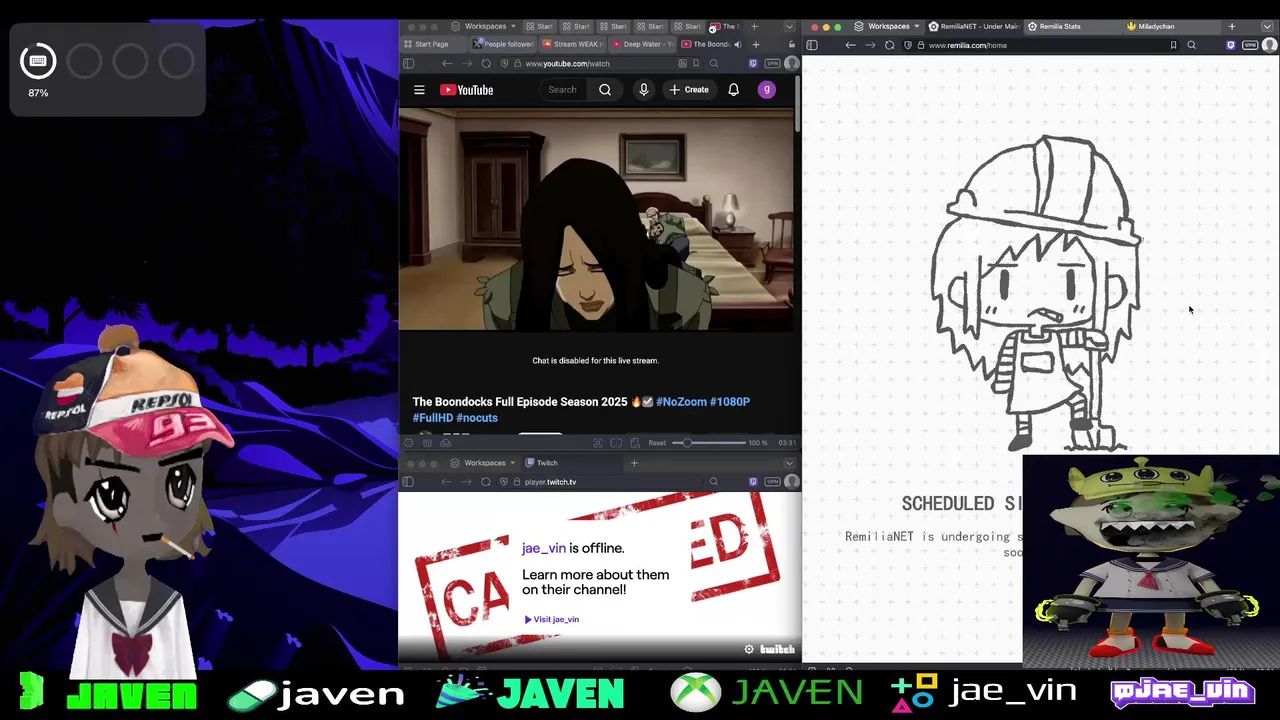Reload the YouTube browser window page

tap(486, 63)
